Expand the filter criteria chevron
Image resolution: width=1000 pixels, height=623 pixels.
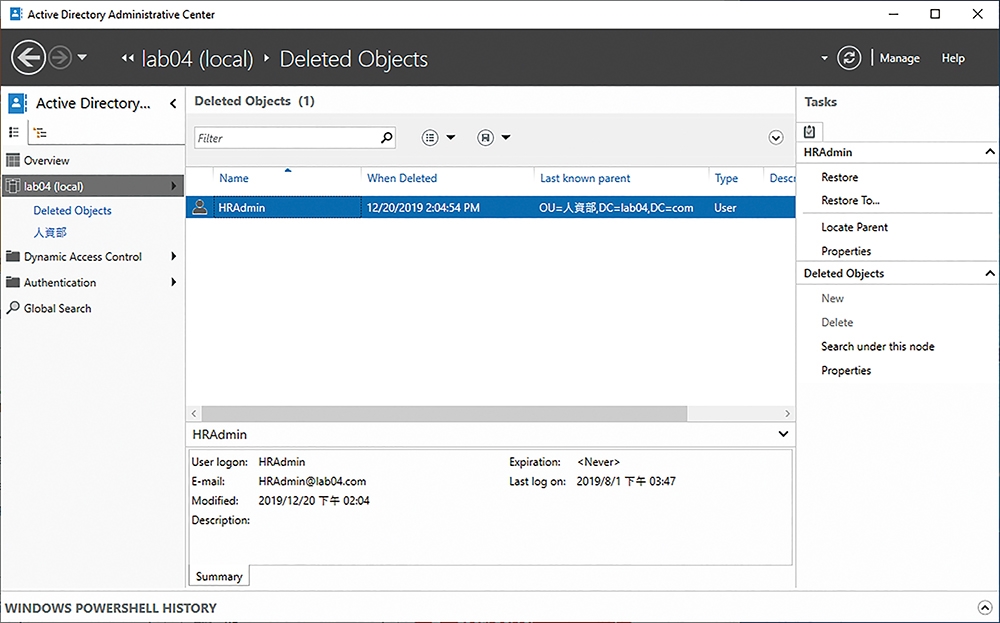776,138
